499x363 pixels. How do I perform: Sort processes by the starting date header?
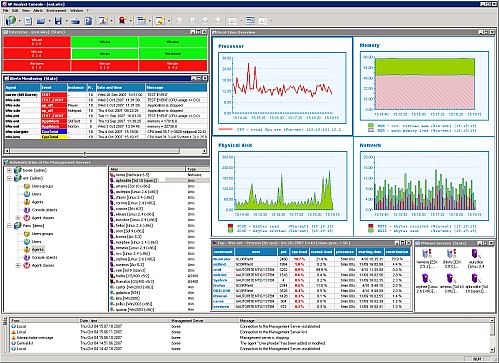point(370,252)
